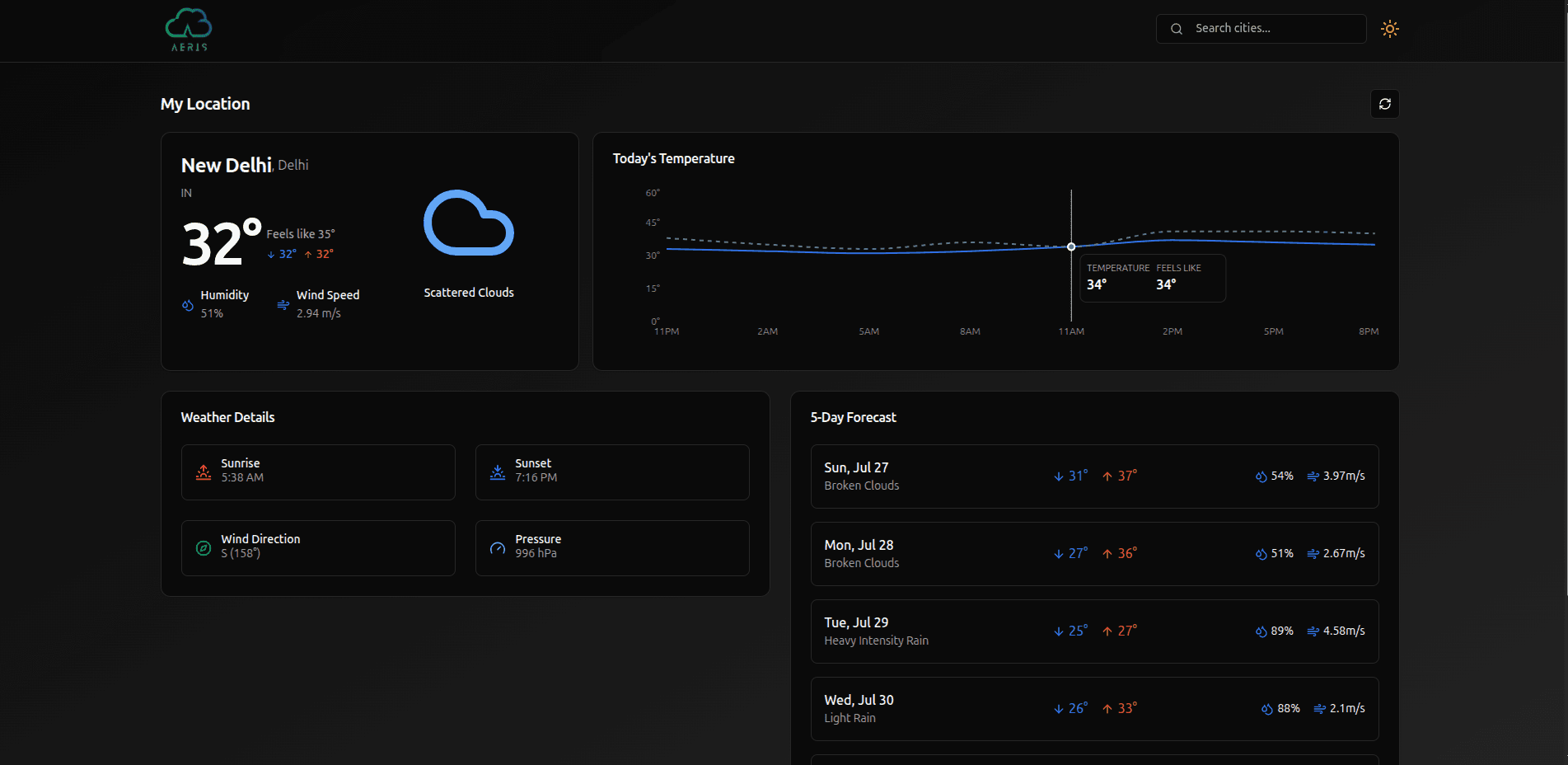Click the low-temp arrow beside 25°
Screen dimensions: 1568x765
[x=1059, y=631]
